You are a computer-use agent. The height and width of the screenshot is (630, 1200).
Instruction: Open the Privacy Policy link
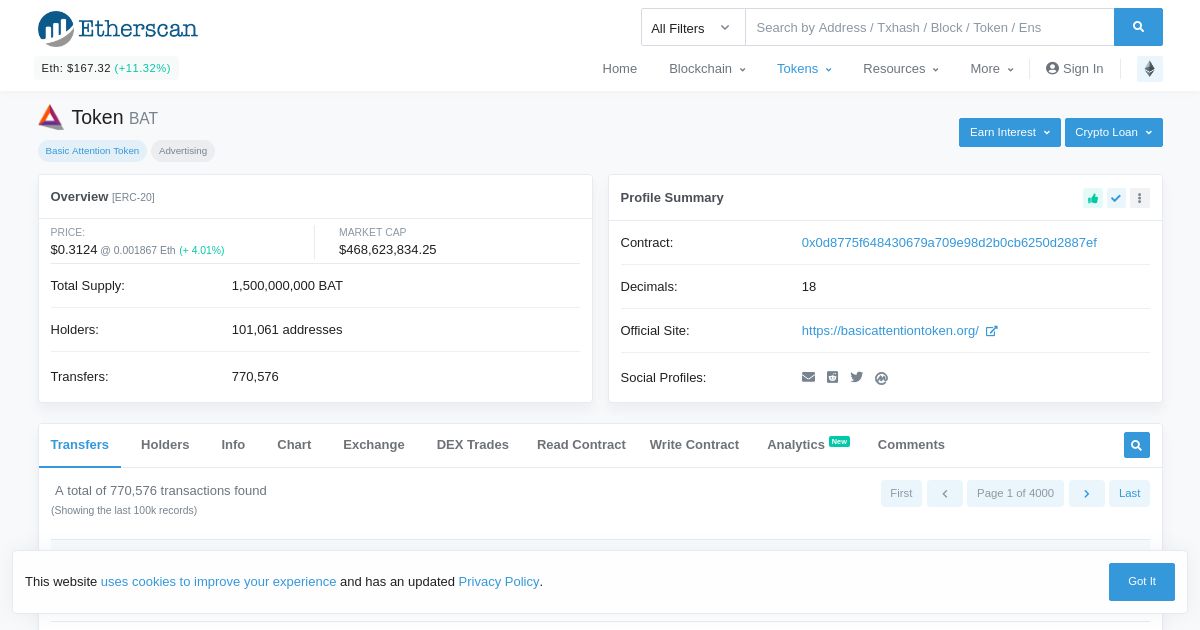[x=499, y=582]
